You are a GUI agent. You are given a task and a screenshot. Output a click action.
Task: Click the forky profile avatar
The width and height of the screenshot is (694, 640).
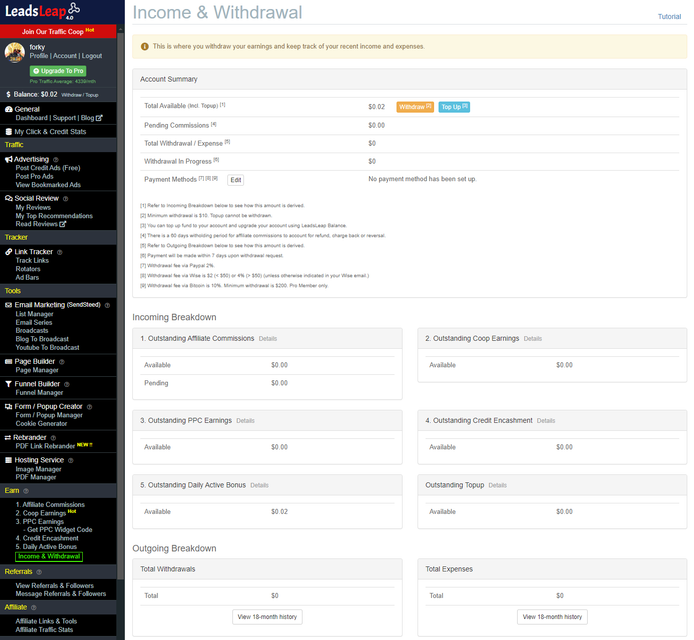click(15, 51)
